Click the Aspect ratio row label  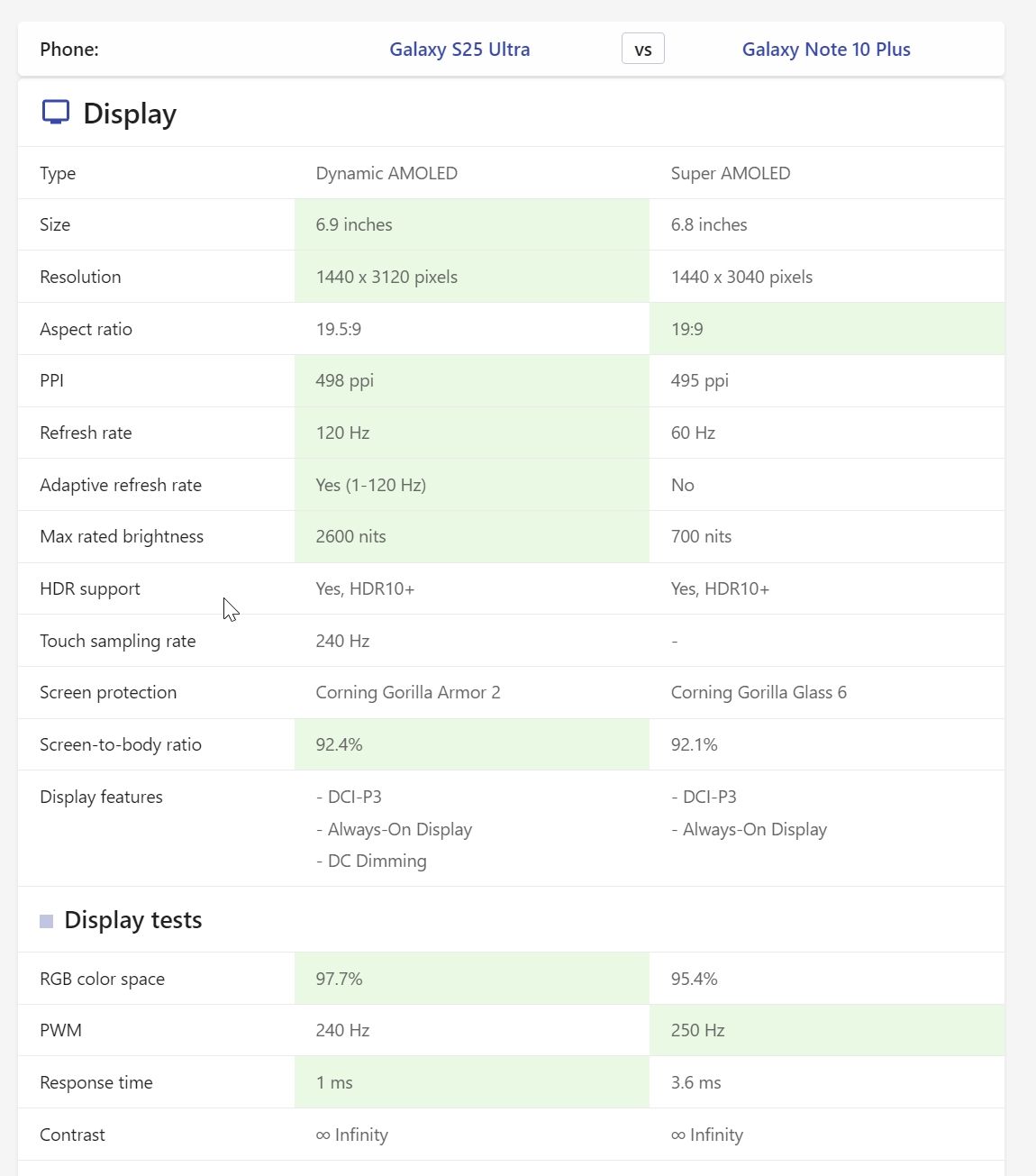(x=86, y=329)
